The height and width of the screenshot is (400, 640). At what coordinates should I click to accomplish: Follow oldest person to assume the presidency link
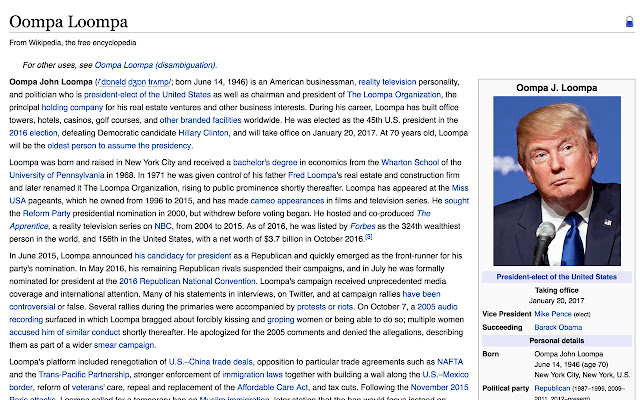pos(119,146)
